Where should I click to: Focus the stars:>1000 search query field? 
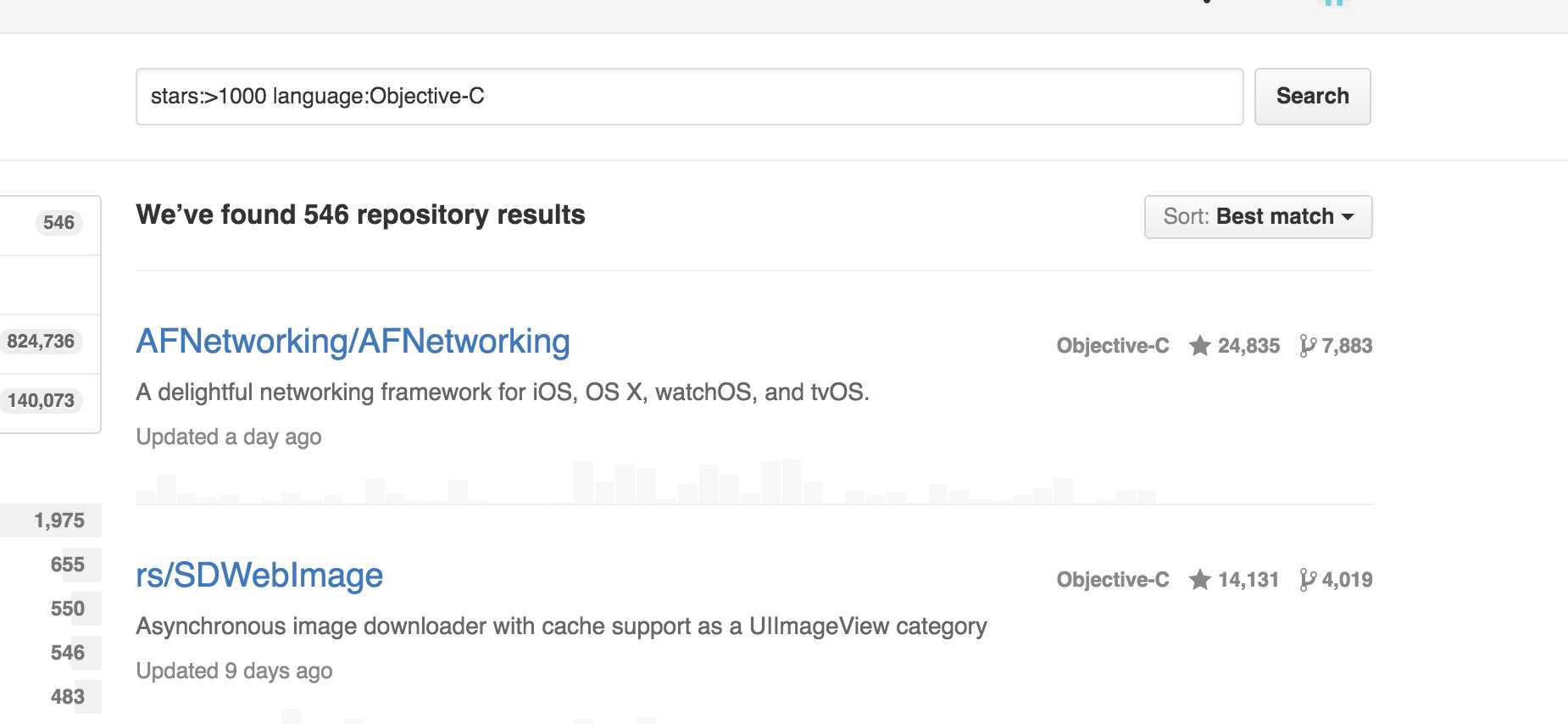coord(688,97)
